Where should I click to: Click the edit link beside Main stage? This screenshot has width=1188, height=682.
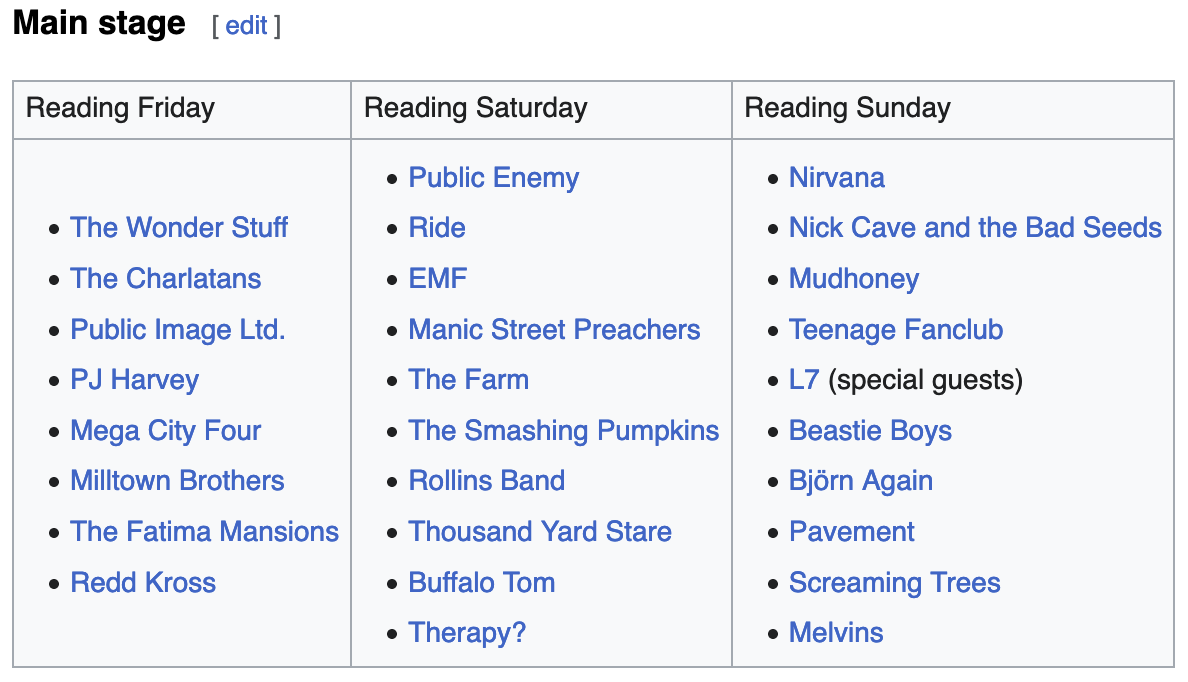246,26
